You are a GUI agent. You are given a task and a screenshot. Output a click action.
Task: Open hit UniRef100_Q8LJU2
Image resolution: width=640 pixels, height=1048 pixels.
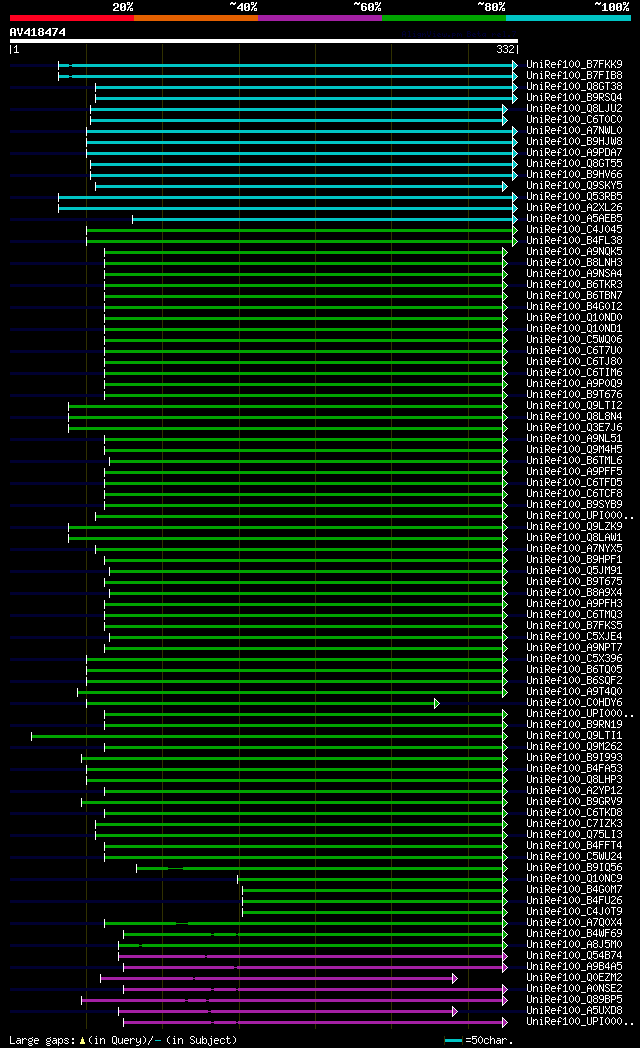point(574,109)
